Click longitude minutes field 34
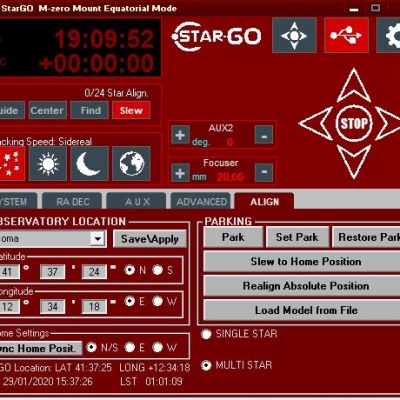The height and width of the screenshot is (400, 400). (52, 306)
